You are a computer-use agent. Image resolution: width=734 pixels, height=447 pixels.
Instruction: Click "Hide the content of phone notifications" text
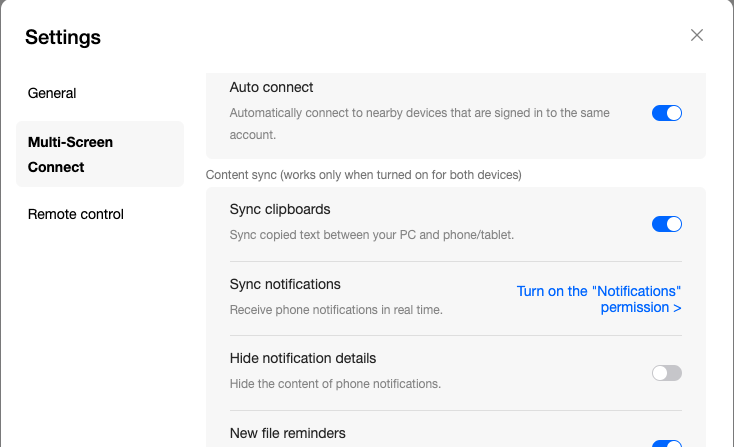(x=335, y=384)
